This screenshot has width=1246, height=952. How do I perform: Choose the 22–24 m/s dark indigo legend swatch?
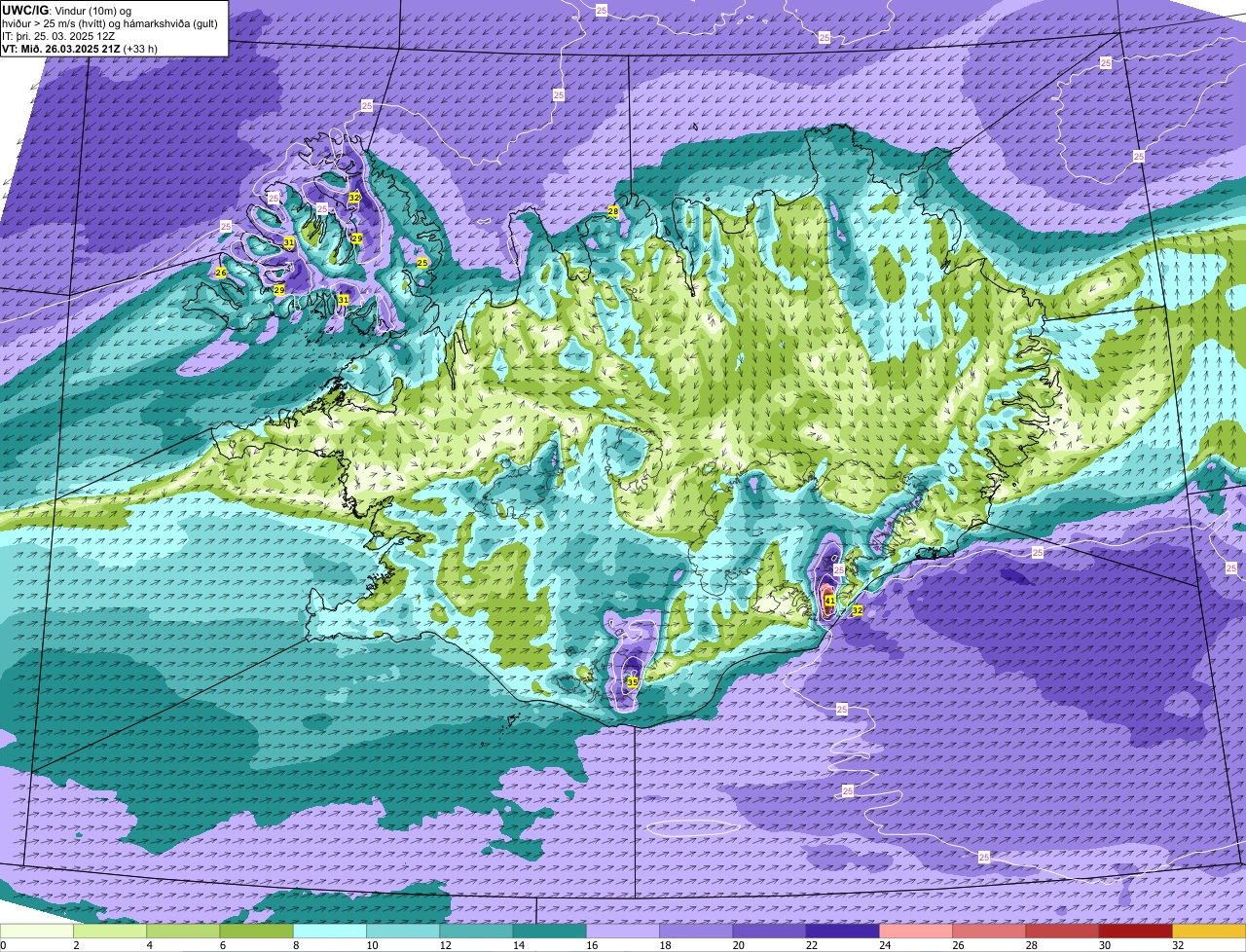843,931
